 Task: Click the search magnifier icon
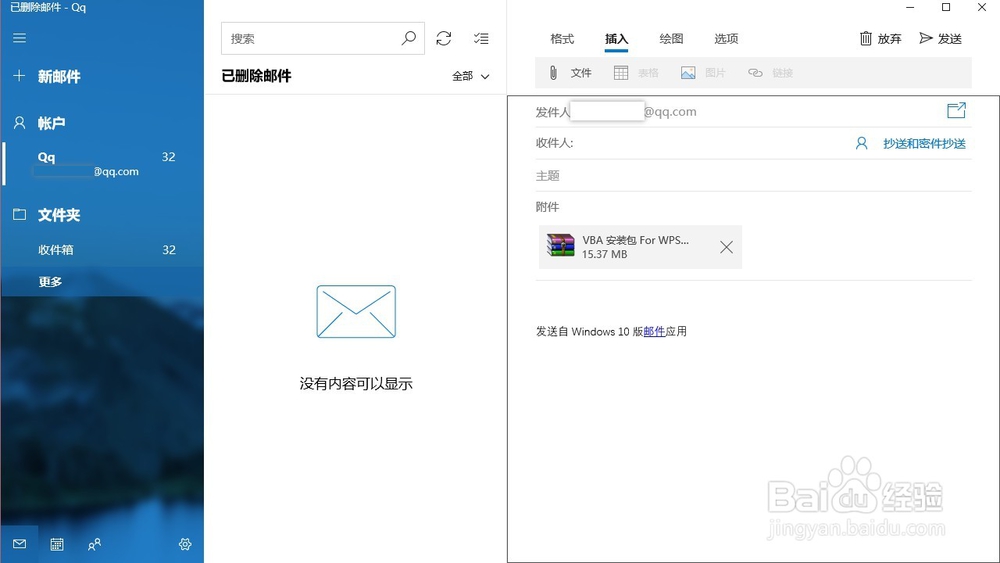[x=409, y=38]
